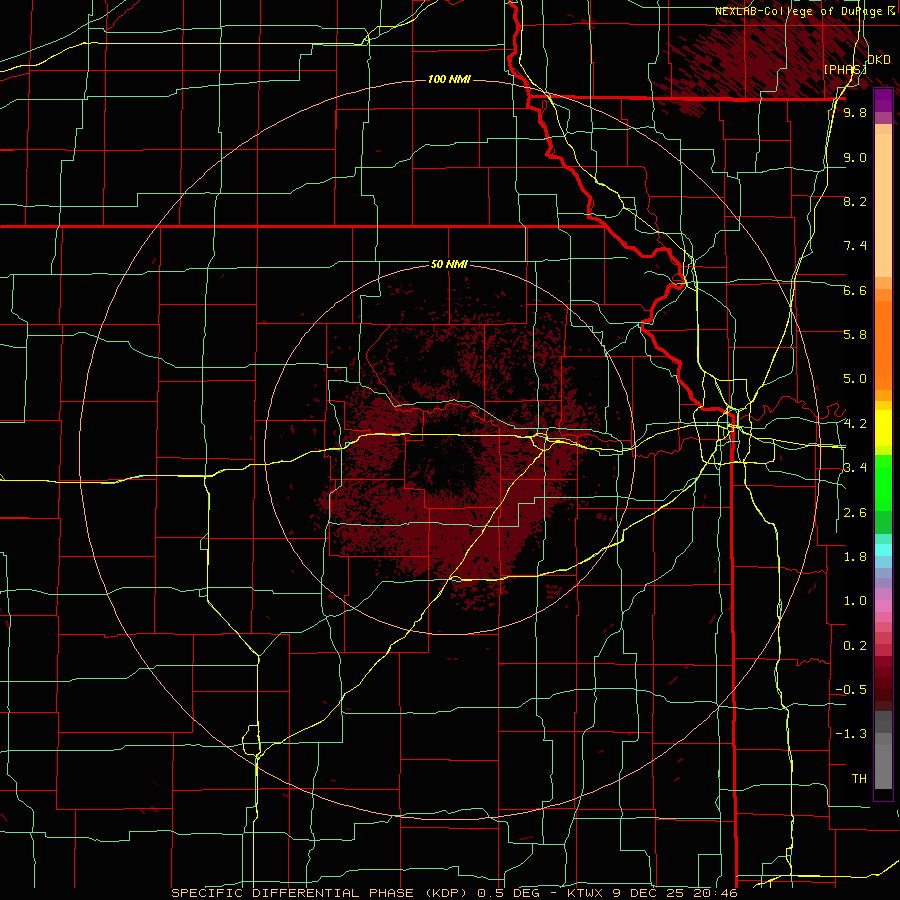Click the 9.0 color scale value
This screenshot has height=900, width=900.
[855, 157]
